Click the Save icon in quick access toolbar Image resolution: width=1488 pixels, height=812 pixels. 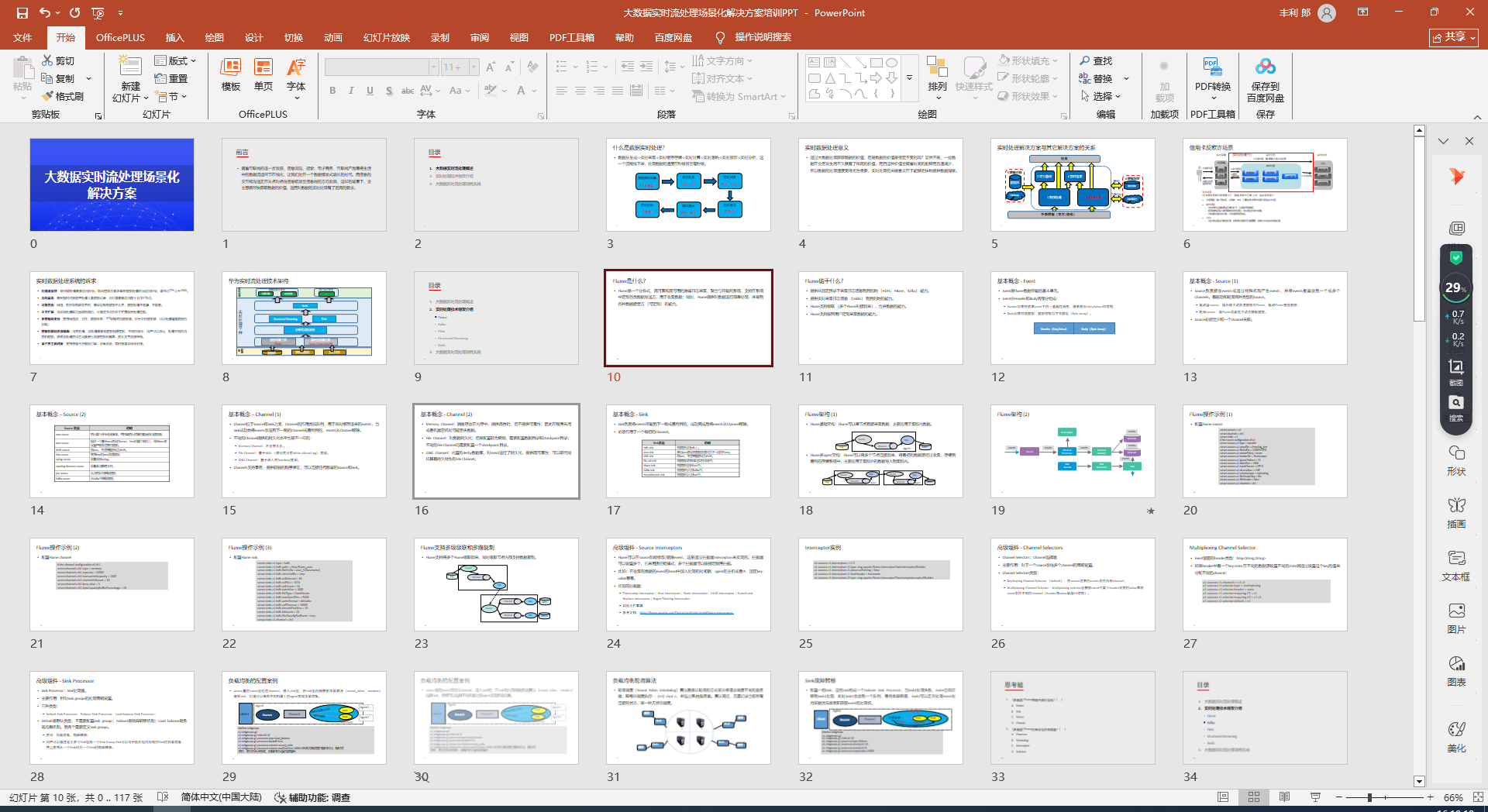coord(22,13)
